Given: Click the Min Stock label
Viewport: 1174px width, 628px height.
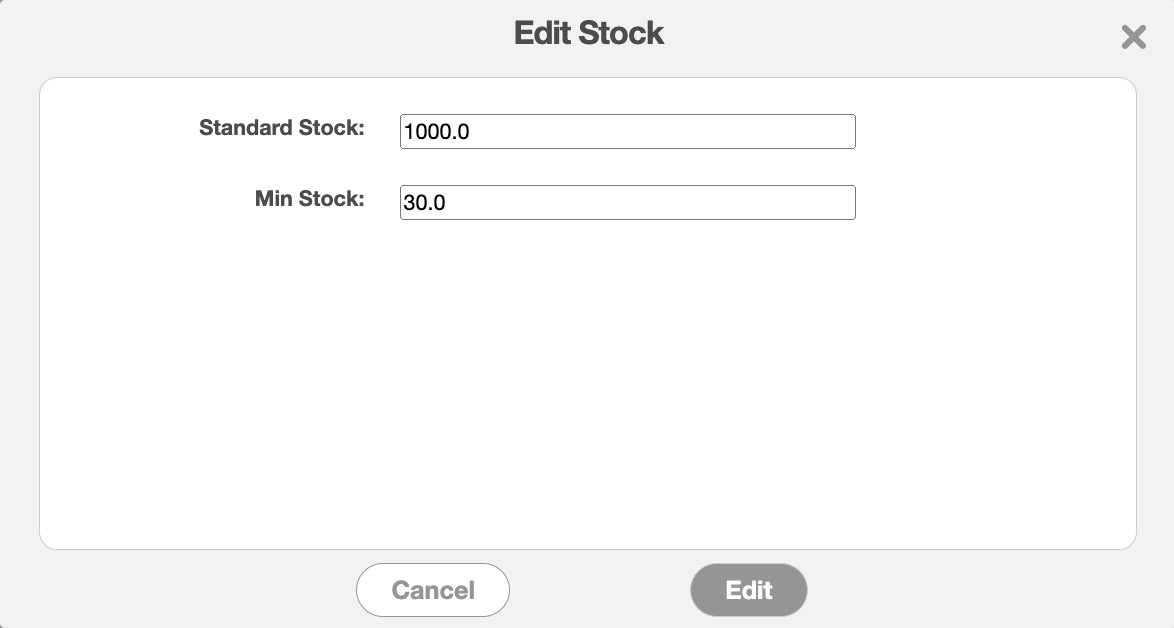Looking at the screenshot, I should coord(309,198).
